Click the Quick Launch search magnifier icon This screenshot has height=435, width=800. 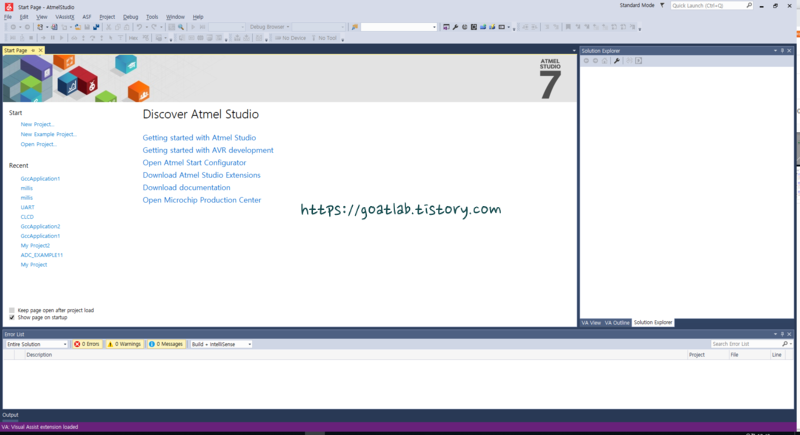(x=749, y=5)
